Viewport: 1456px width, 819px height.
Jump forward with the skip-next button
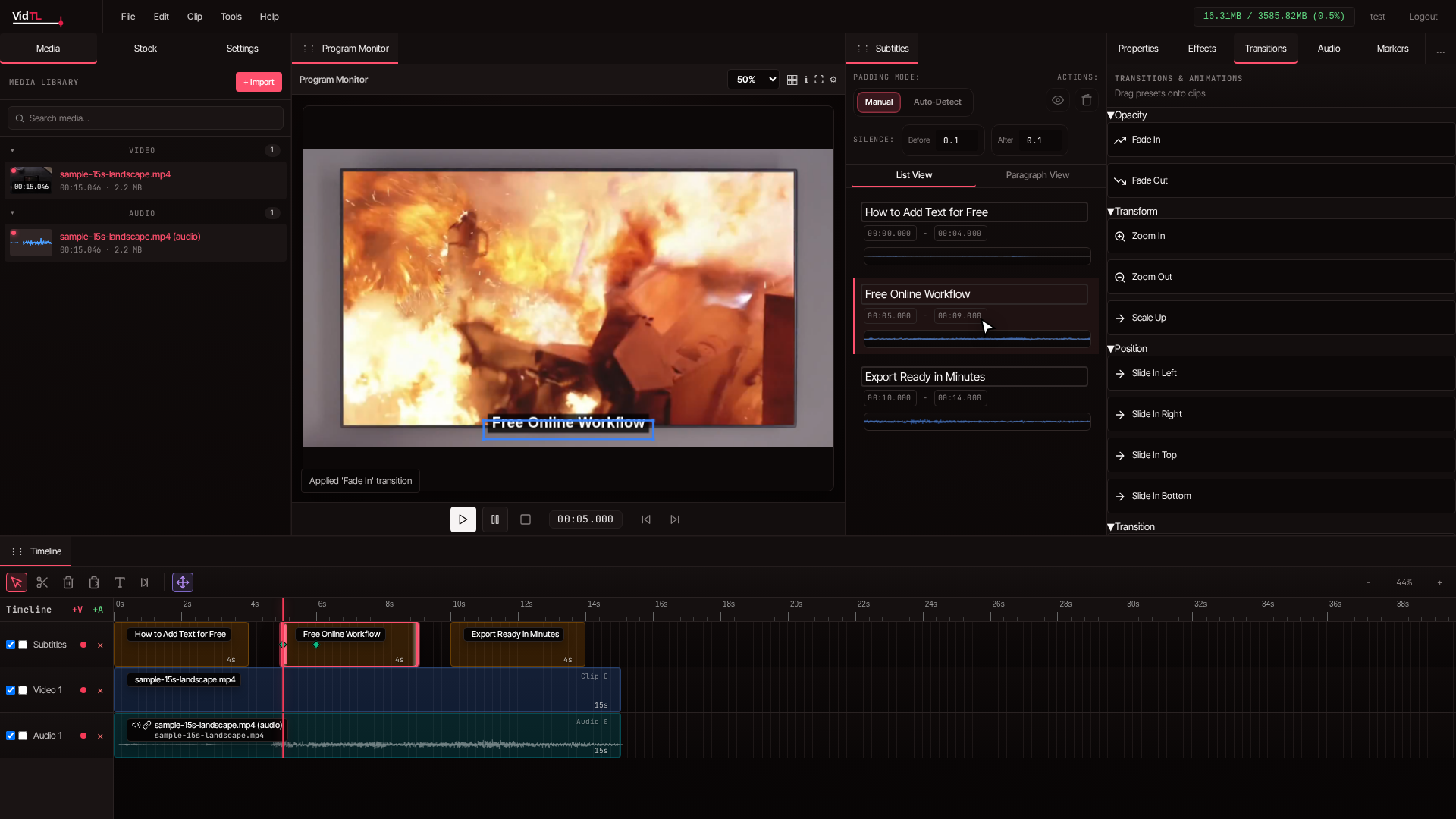(675, 519)
